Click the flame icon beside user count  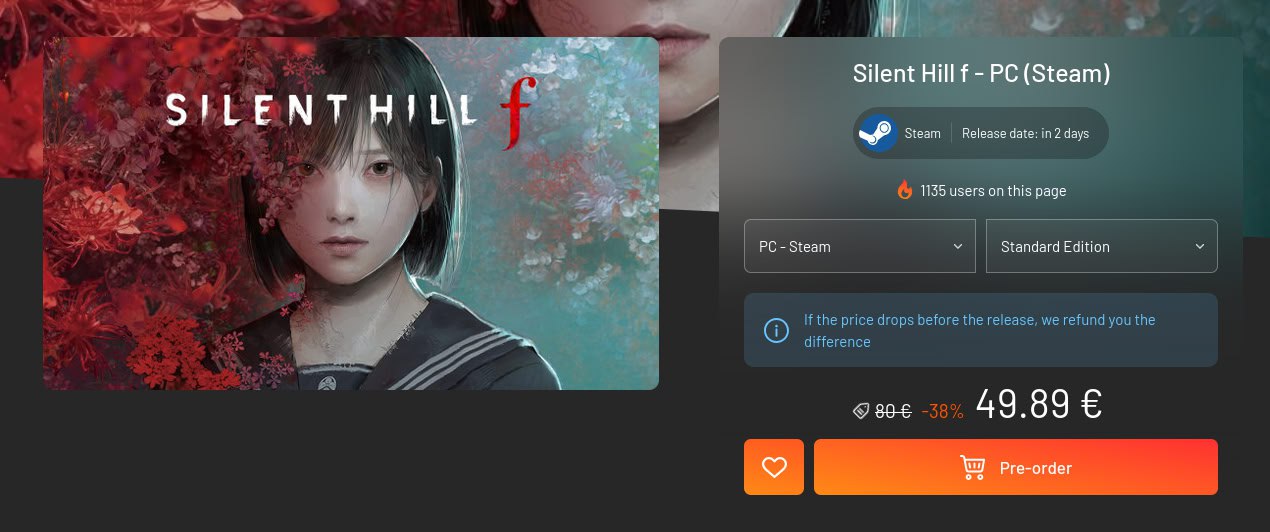(905, 190)
